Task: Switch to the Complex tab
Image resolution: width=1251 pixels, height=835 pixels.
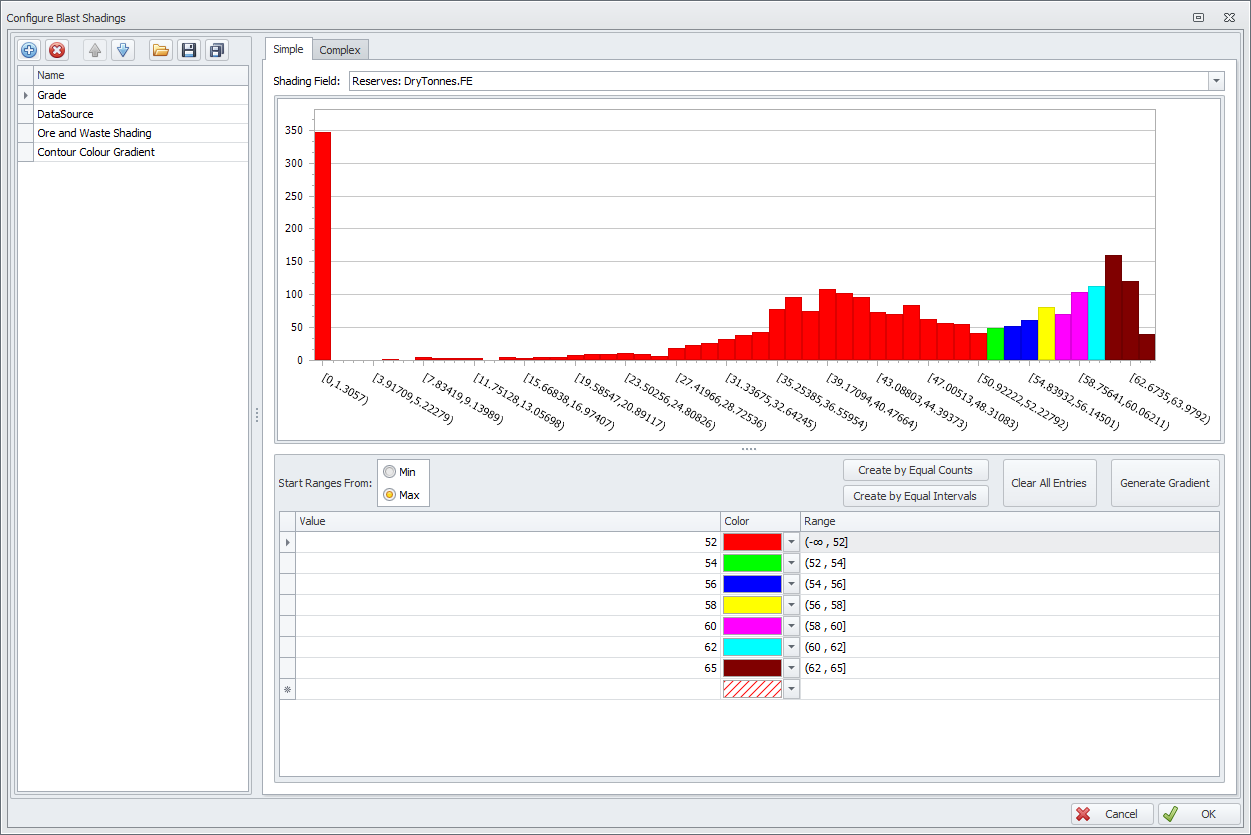Action: click(340, 50)
